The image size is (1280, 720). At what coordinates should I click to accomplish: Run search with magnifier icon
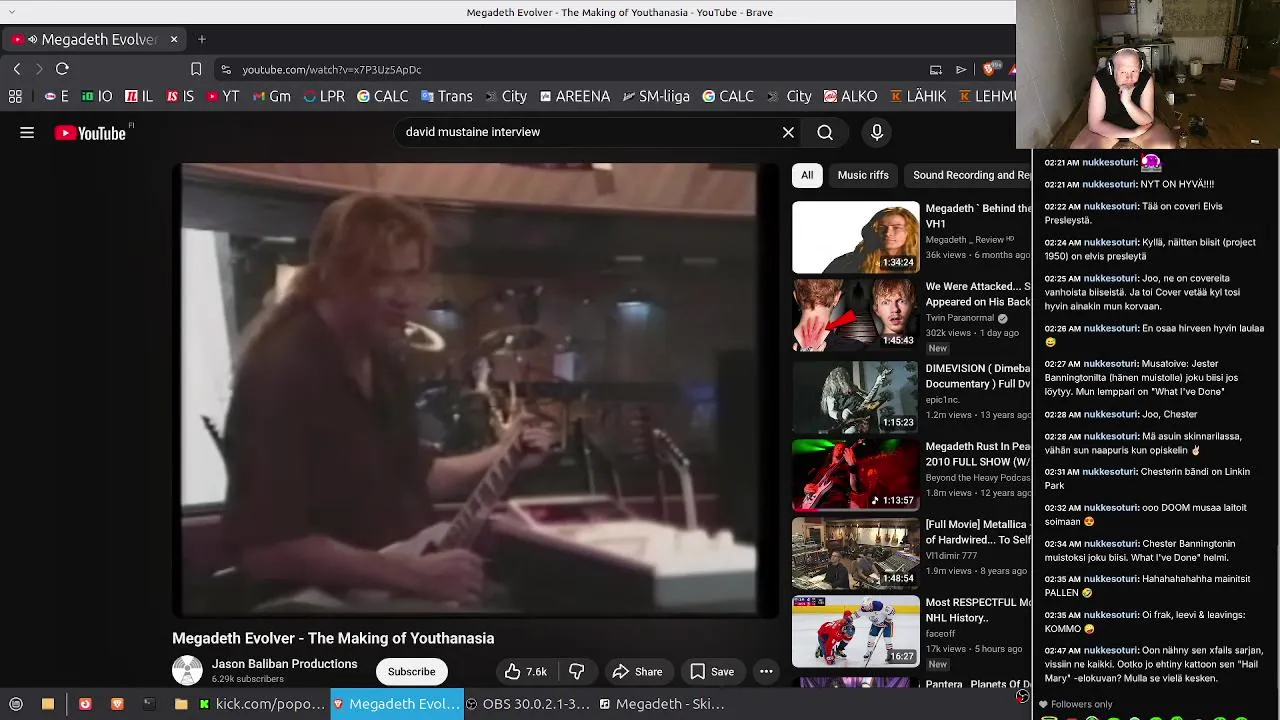825,132
